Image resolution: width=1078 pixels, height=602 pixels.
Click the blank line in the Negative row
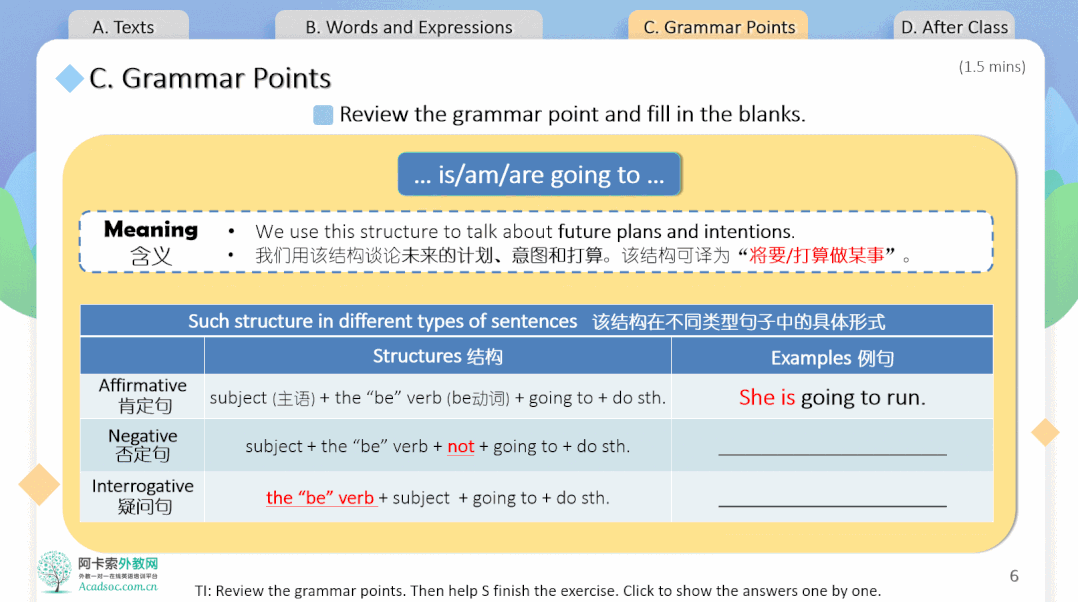click(833, 454)
